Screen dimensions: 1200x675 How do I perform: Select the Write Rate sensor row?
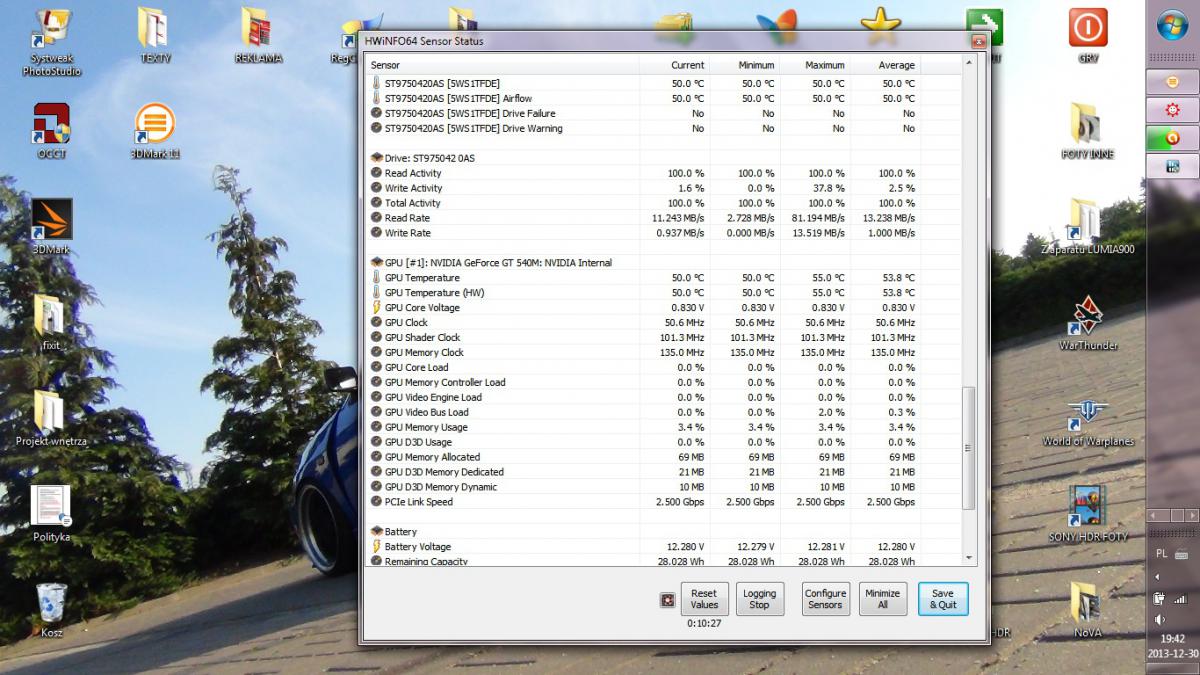pos(665,233)
